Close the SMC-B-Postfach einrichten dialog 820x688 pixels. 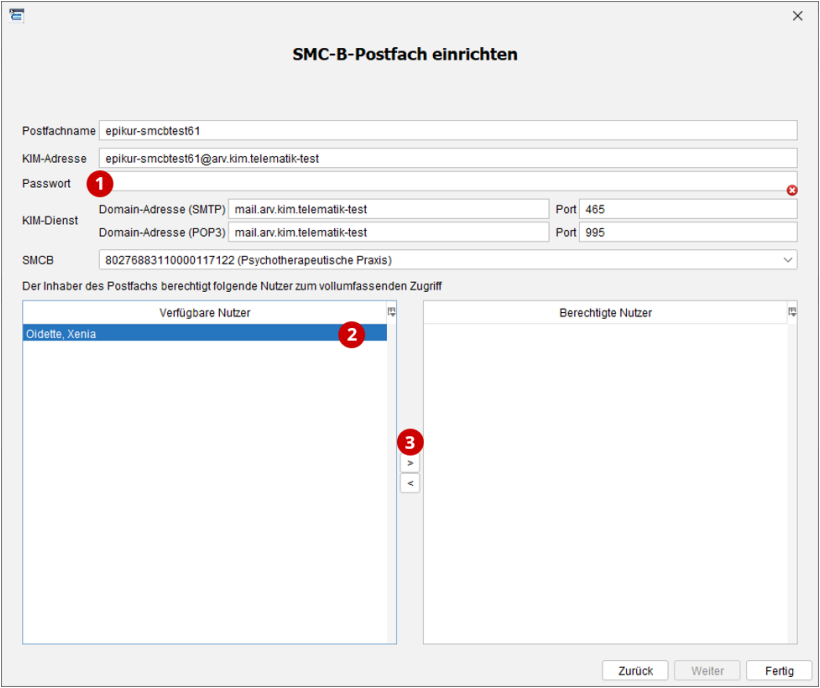click(798, 16)
